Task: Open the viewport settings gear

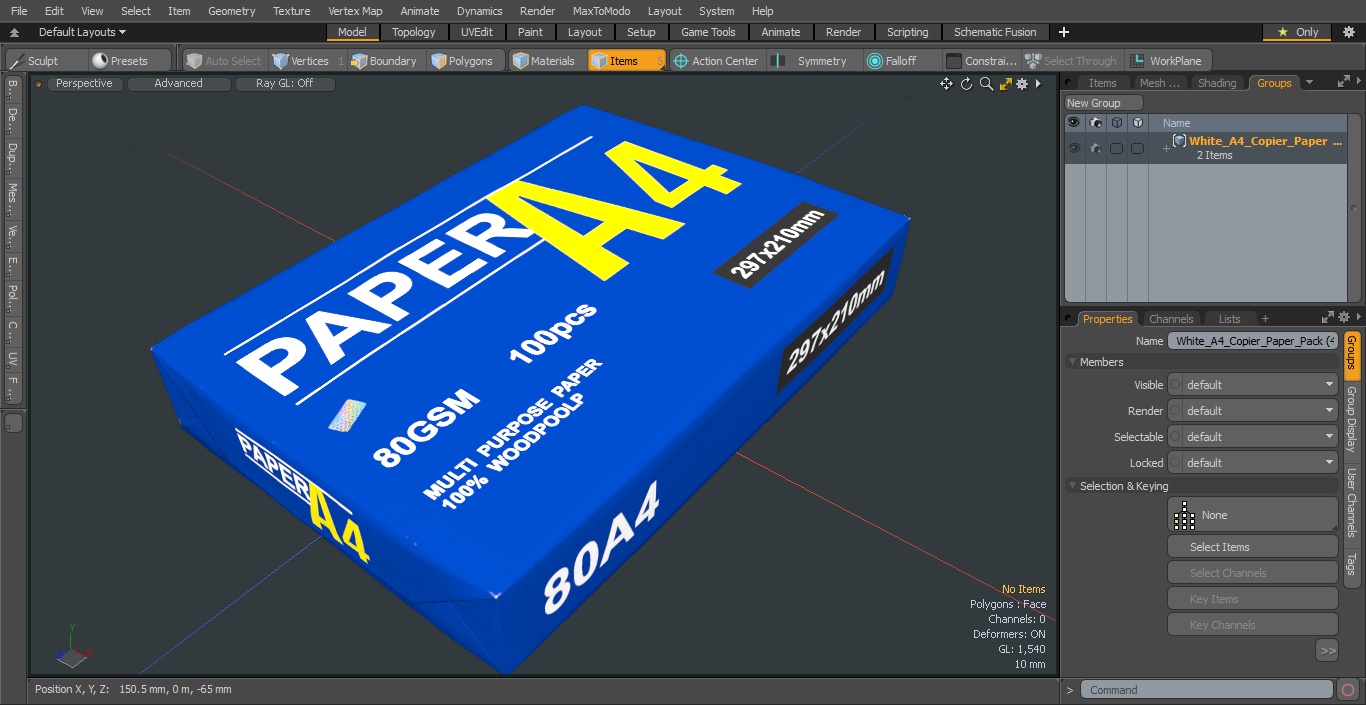Action: click(1022, 84)
